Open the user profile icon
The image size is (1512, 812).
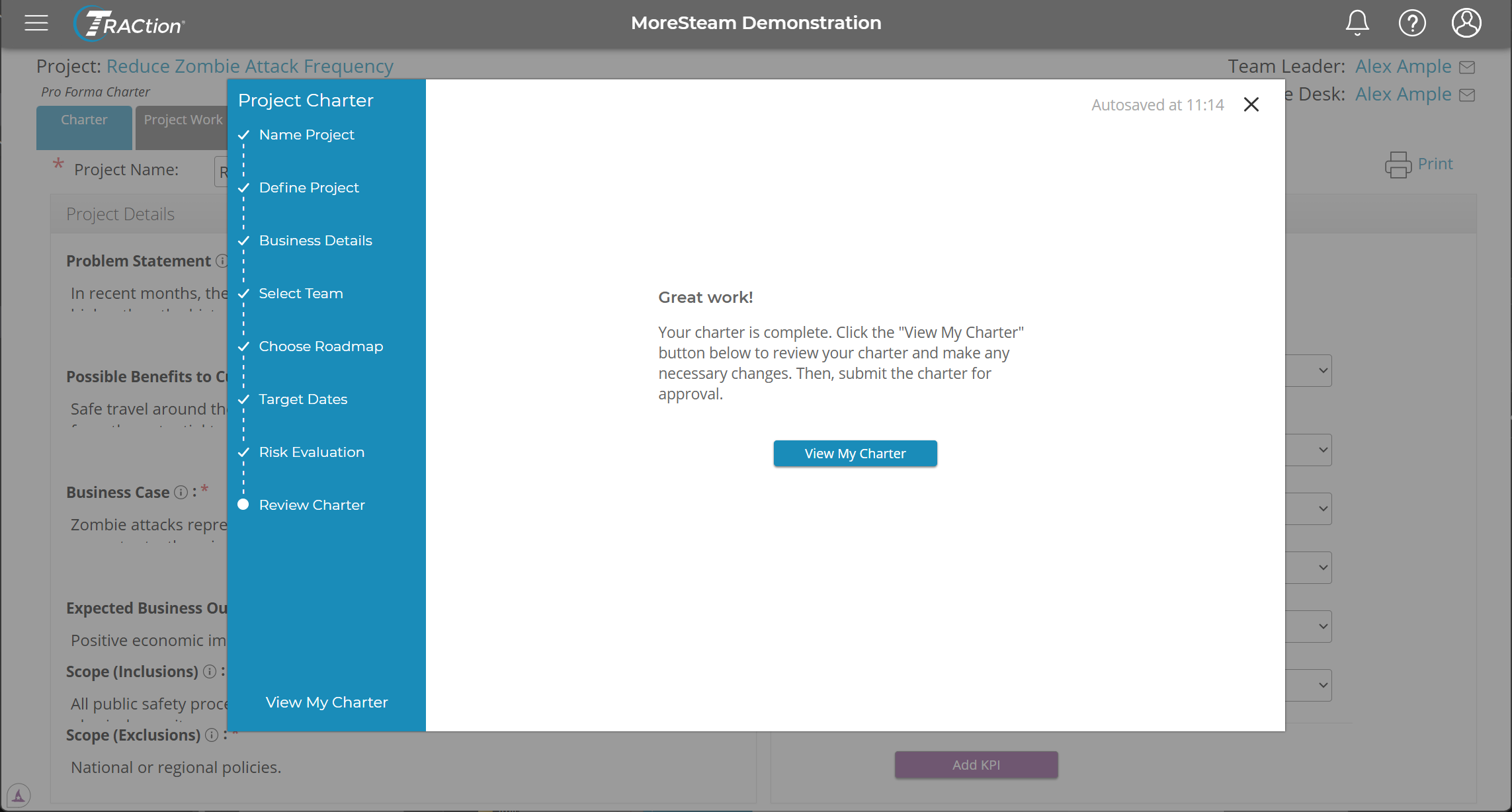pos(1466,23)
